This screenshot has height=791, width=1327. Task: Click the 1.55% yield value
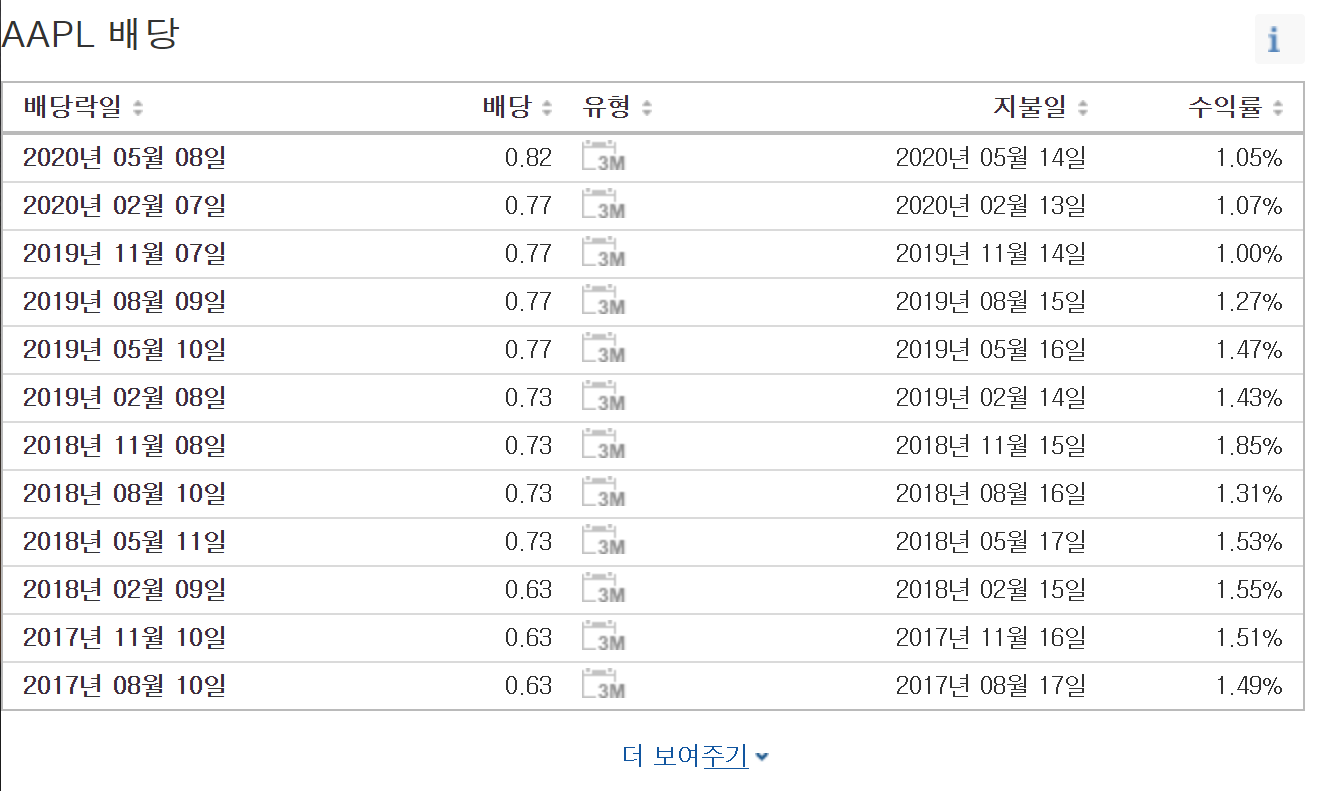point(1249,590)
